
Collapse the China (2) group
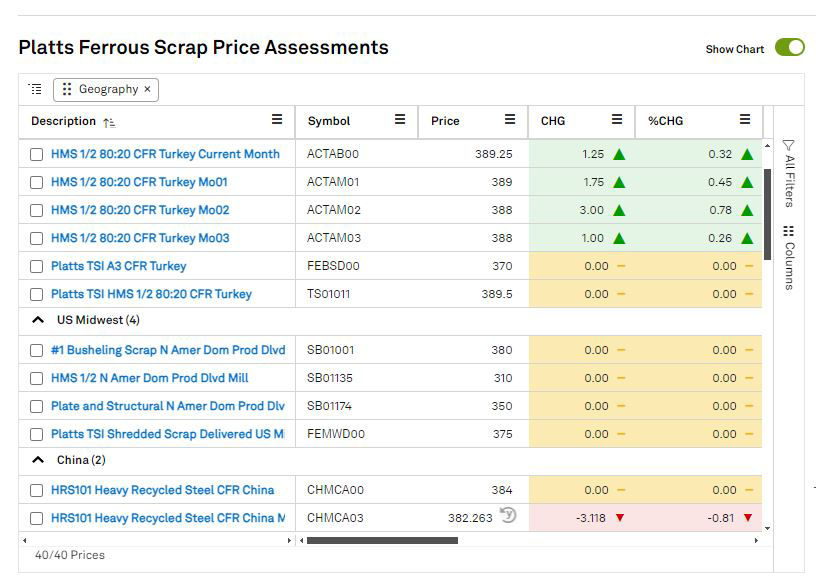pyautogui.click(x=38, y=461)
